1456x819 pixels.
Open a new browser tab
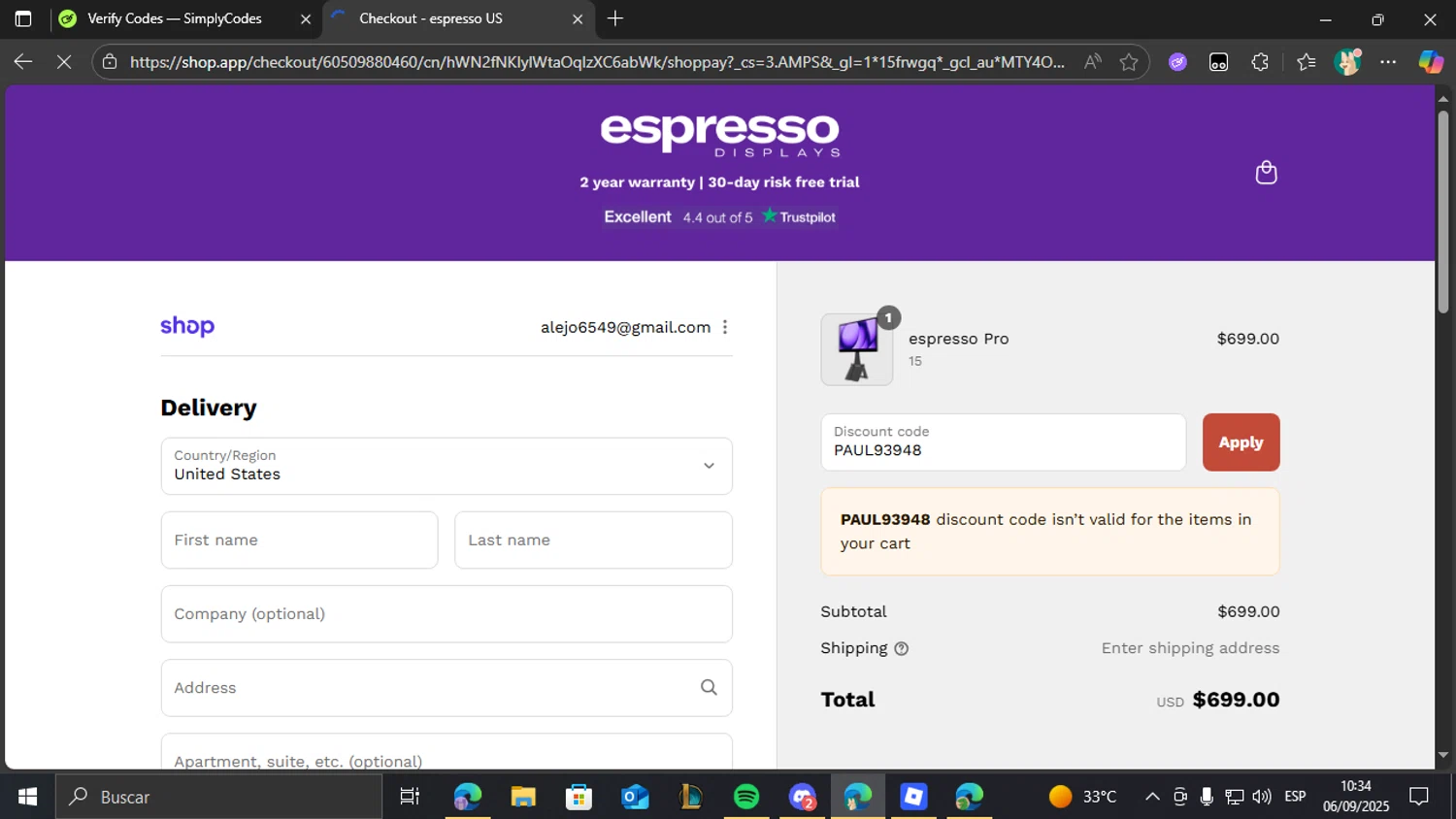[x=615, y=18]
